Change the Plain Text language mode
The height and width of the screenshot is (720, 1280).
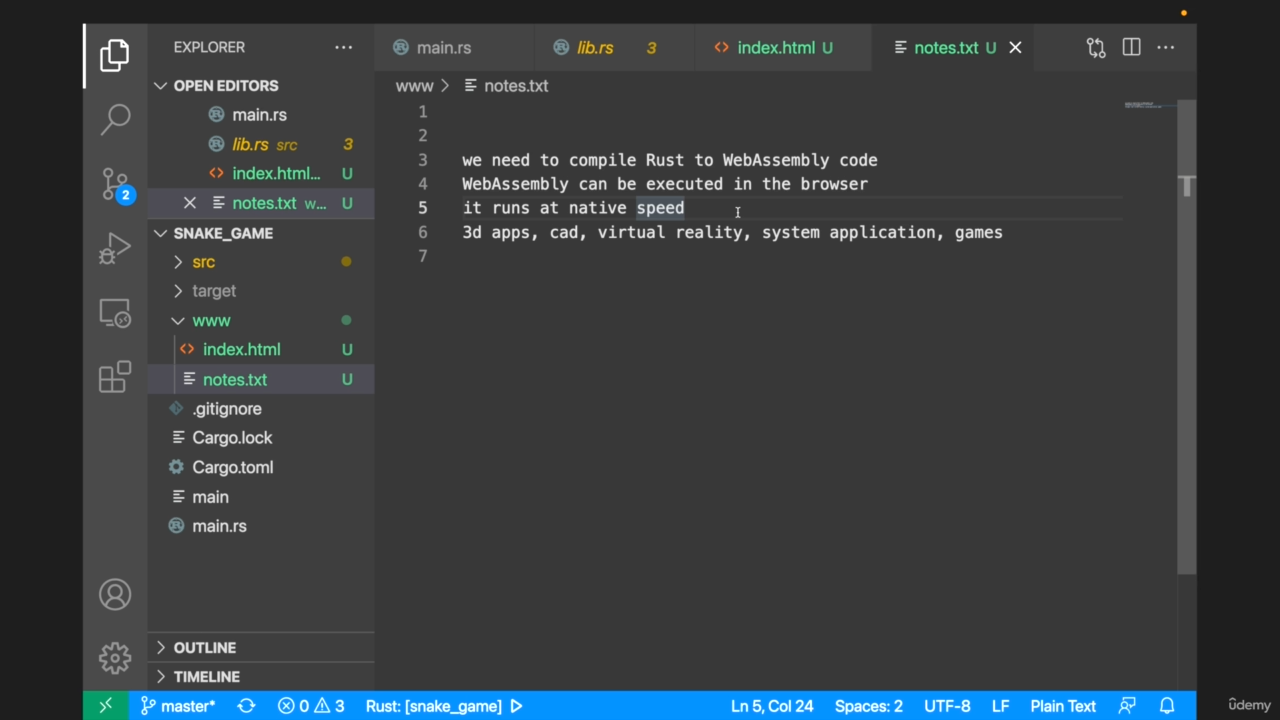point(1063,706)
